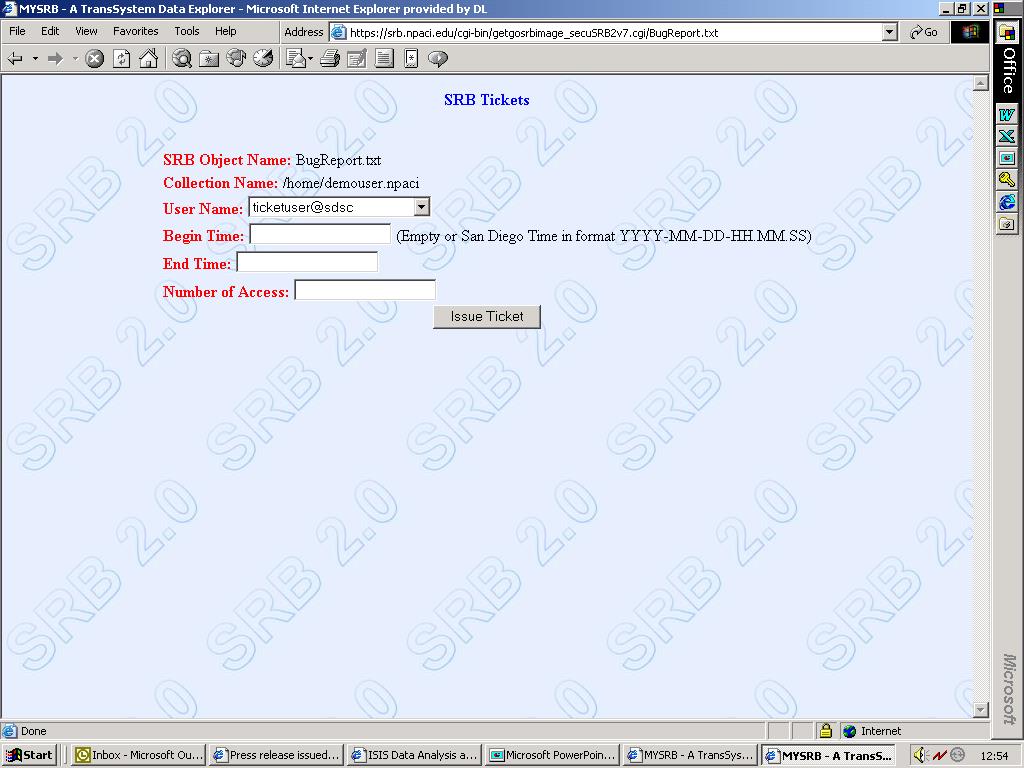Open the View menu

(x=86, y=31)
